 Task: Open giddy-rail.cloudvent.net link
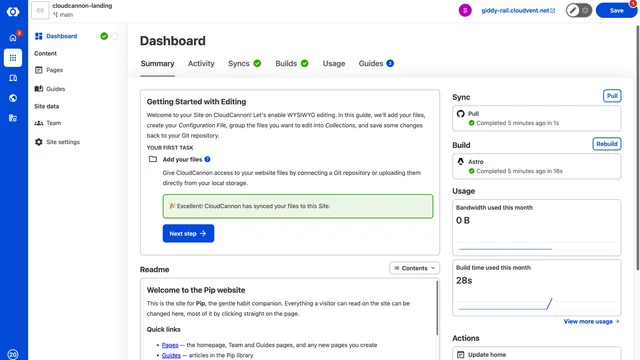tap(518, 11)
